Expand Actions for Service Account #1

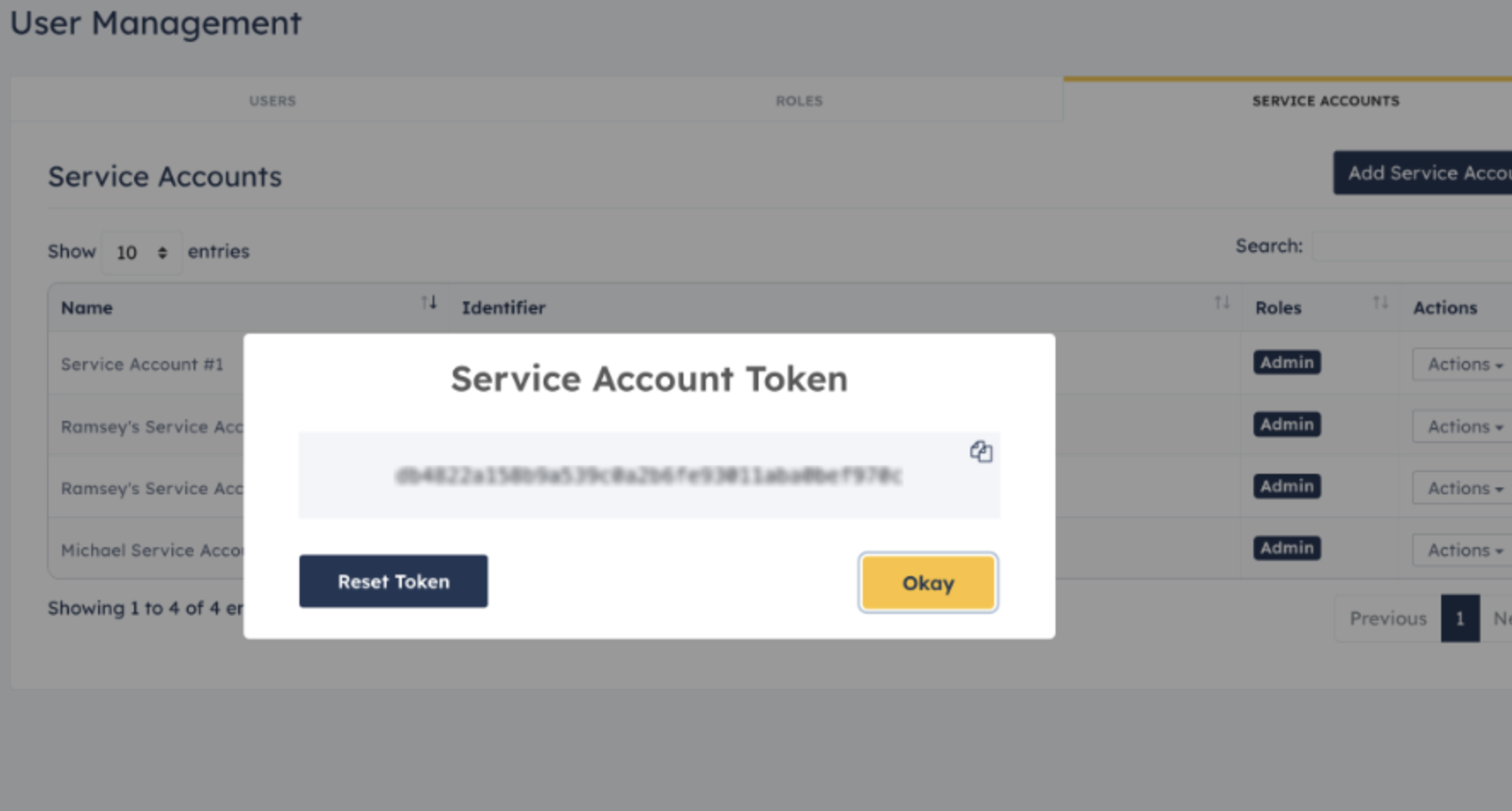pyautogui.click(x=1463, y=365)
